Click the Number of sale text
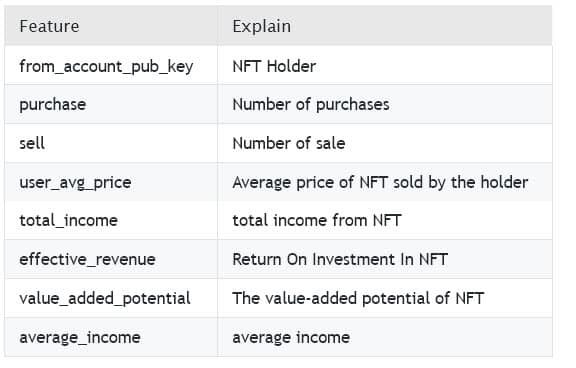This screenshot has width=576, height=368. (x=289, y=143)
